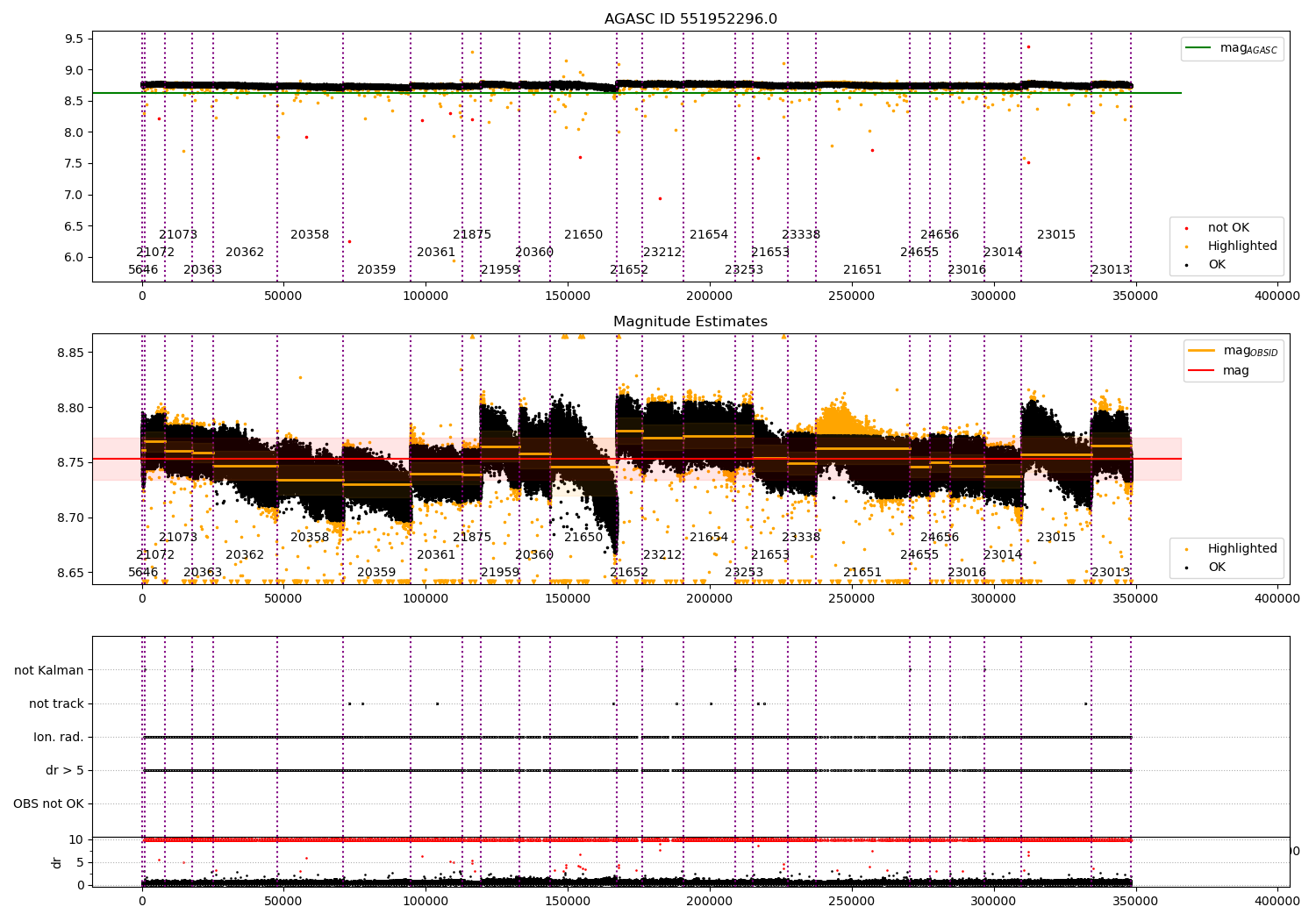This screenshot has width=1316, height=921.
Task: Click the 'not Kalman' row label
Action: 49,670
